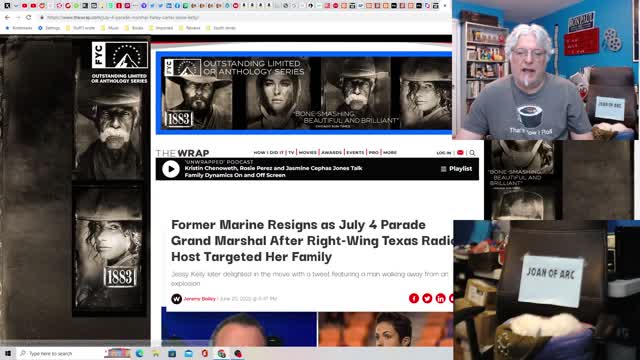Click the red circular app taskbar icon
640x360 pixels.
[238, 353]
